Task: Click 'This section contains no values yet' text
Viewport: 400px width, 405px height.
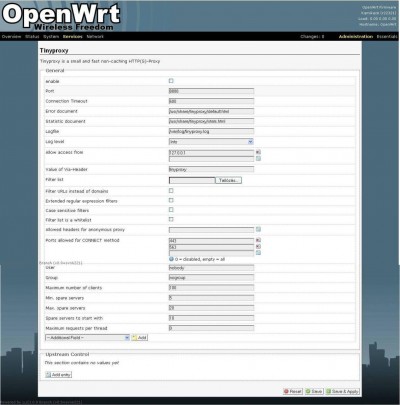Action: pyautogui.click(x=82, y=363)
